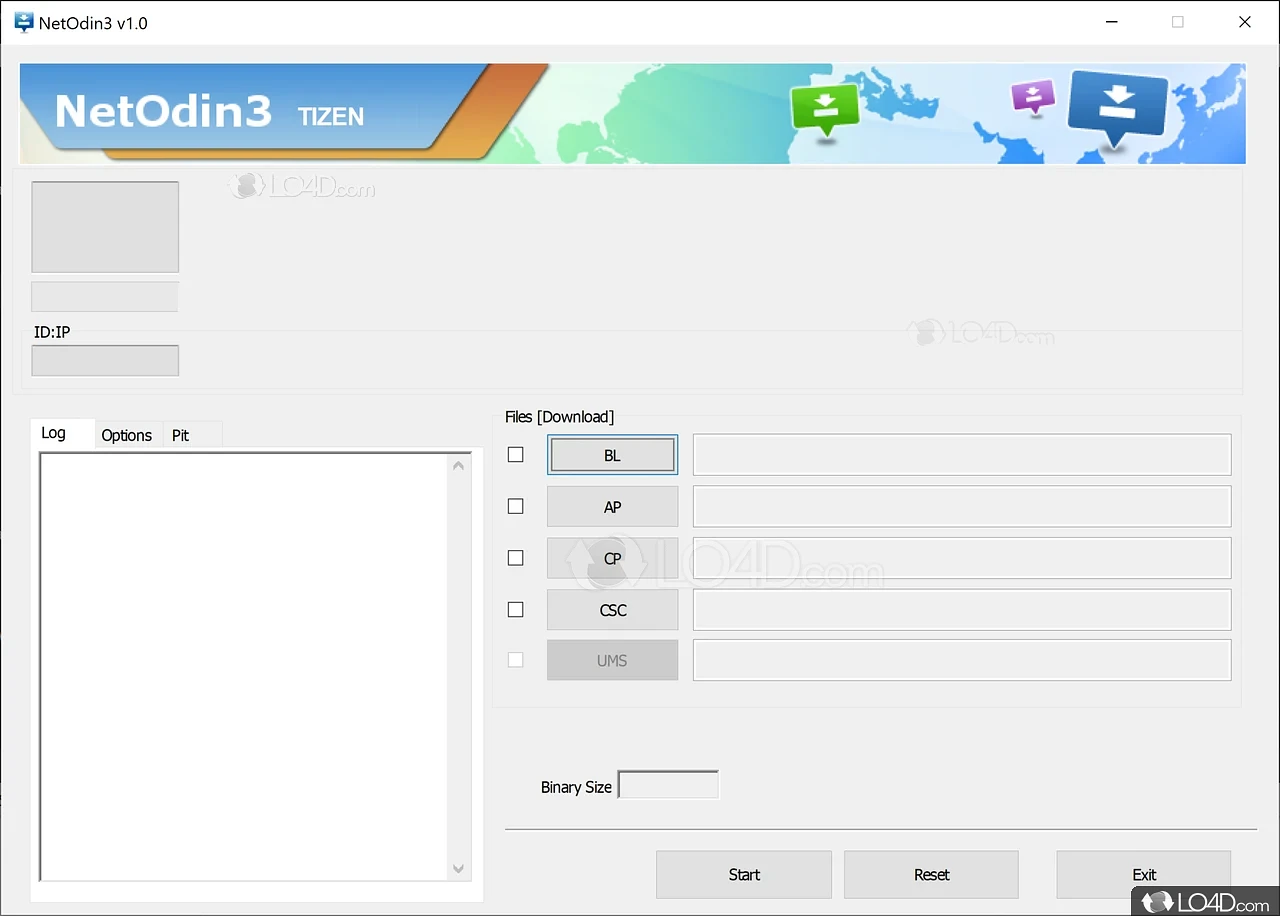Enable the CP file checkbox

(516, 558)
